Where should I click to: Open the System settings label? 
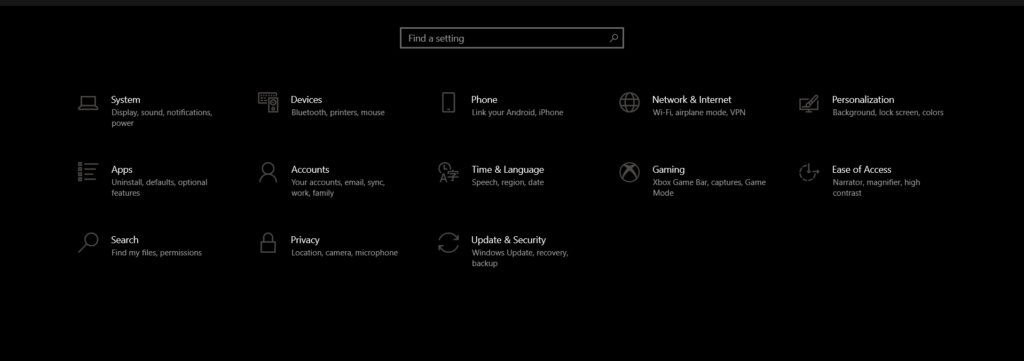[x=125, y=100]
